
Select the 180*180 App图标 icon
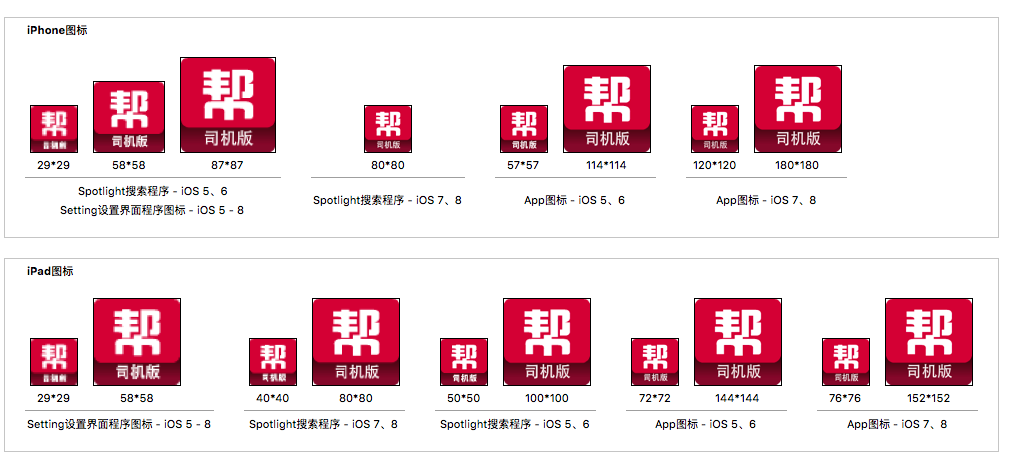(x=798, y=109)
